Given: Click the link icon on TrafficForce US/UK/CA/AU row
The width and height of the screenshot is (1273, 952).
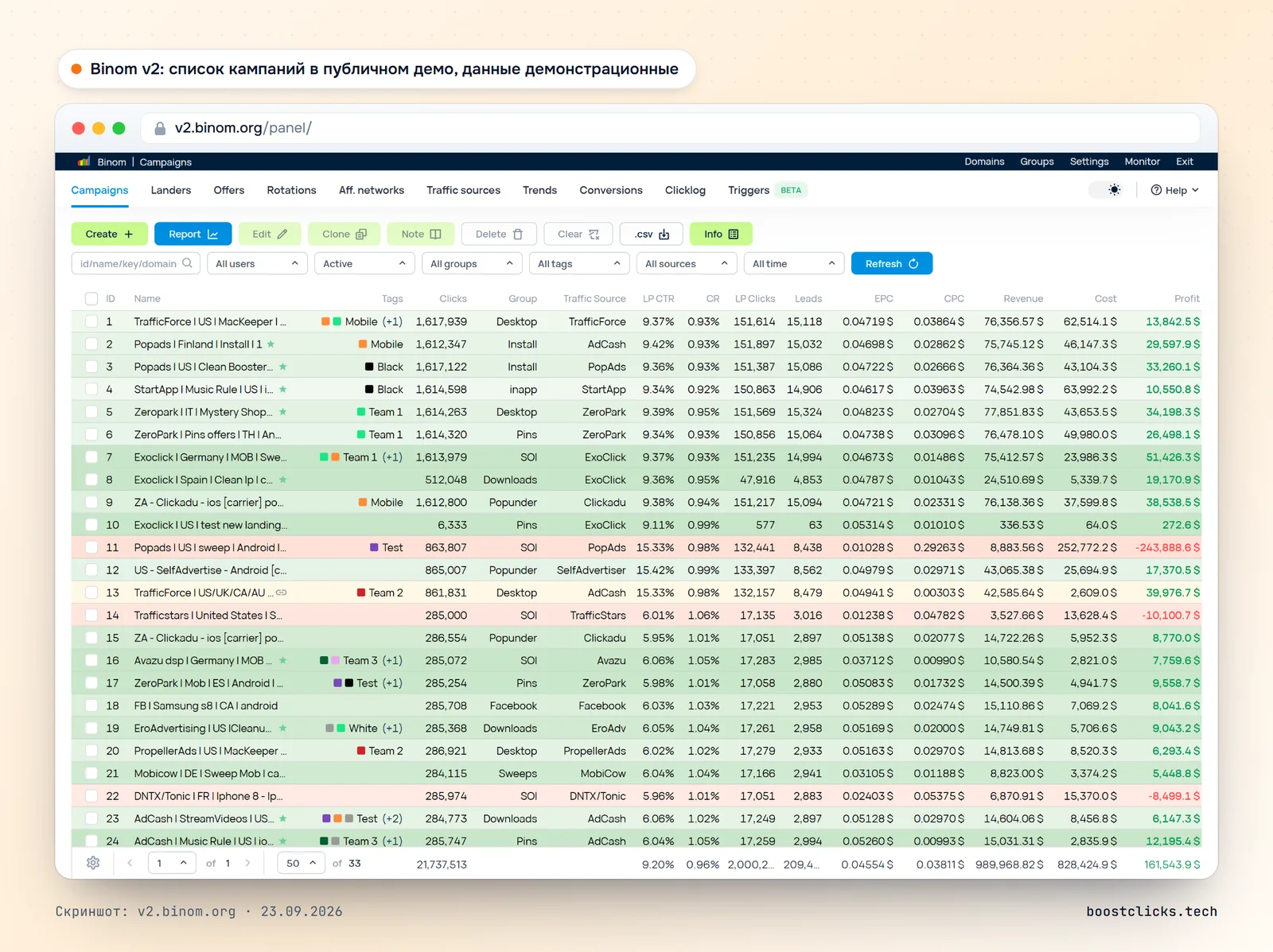Looking at the screenshot, I should coord(282,593).
